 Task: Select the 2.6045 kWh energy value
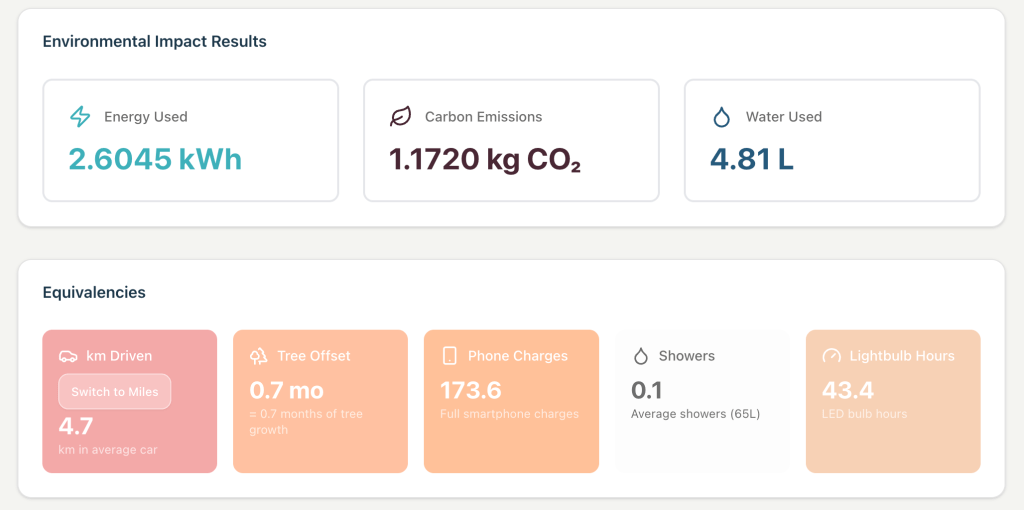(155, 159)
